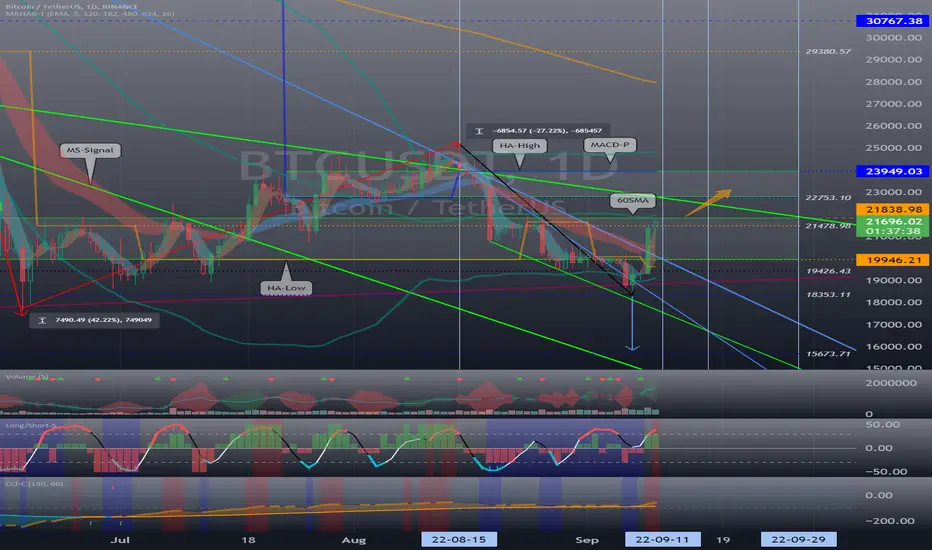Click the 18 label on time axis
The width and height of the screenshot is (932, 550).
coord(248,540)
